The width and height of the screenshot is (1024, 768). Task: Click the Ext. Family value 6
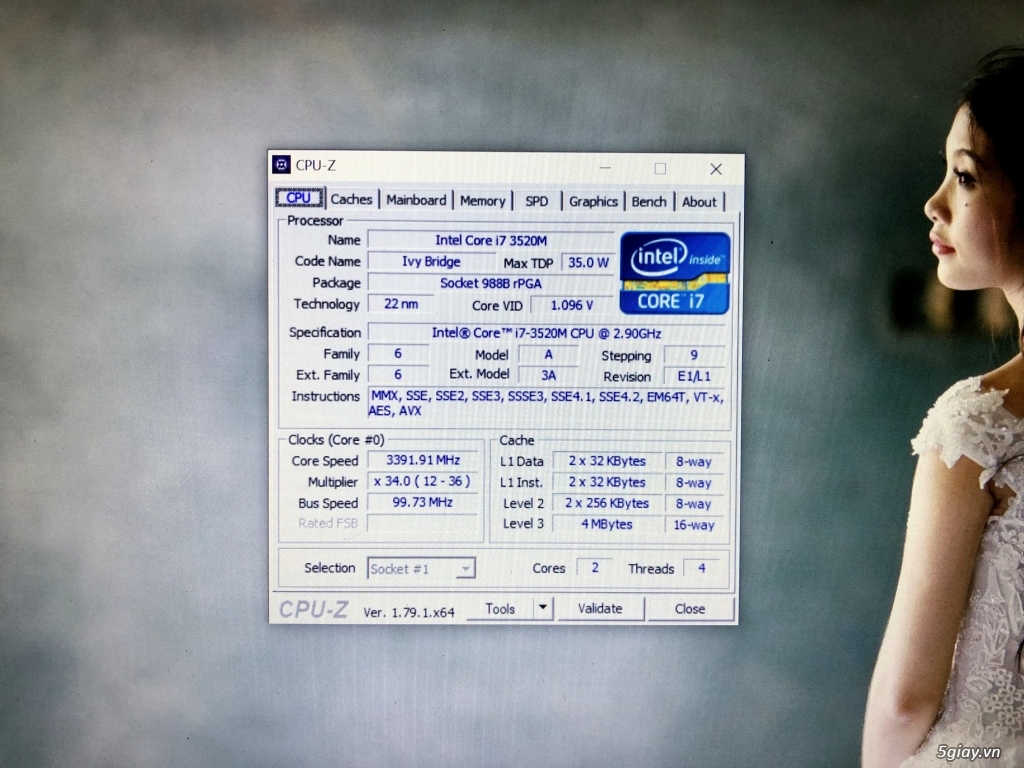pos(398,374)
